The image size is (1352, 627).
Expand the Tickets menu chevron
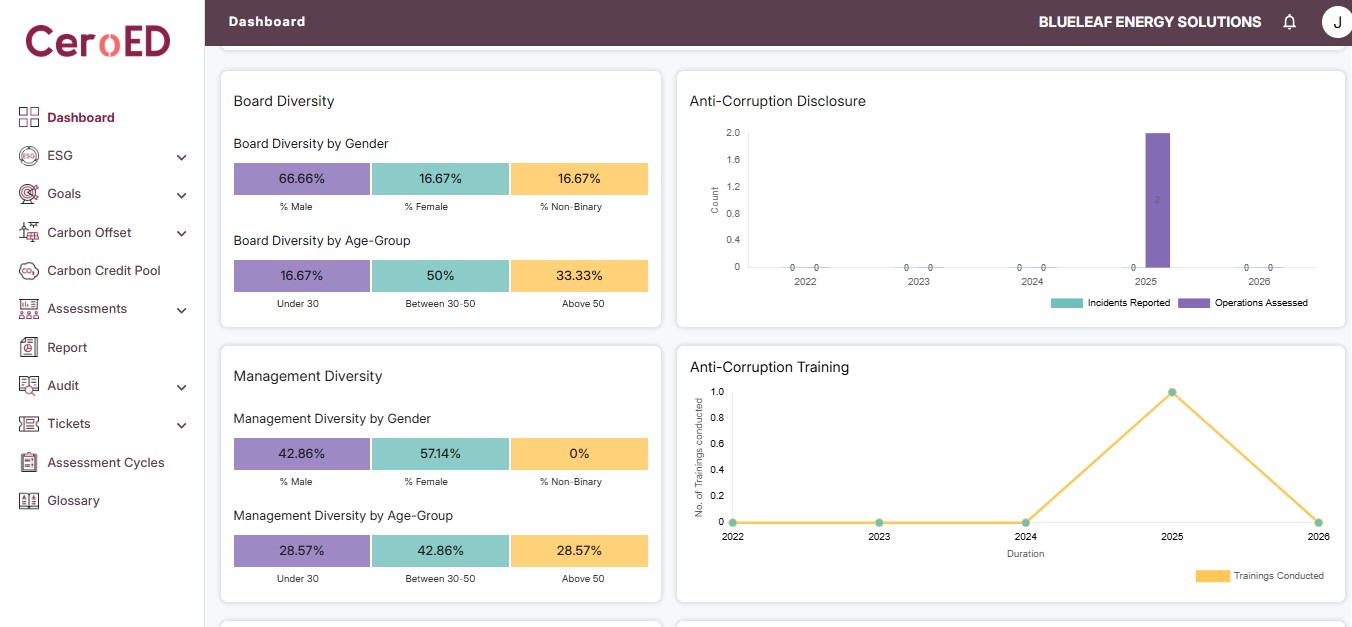coord(181,425)
